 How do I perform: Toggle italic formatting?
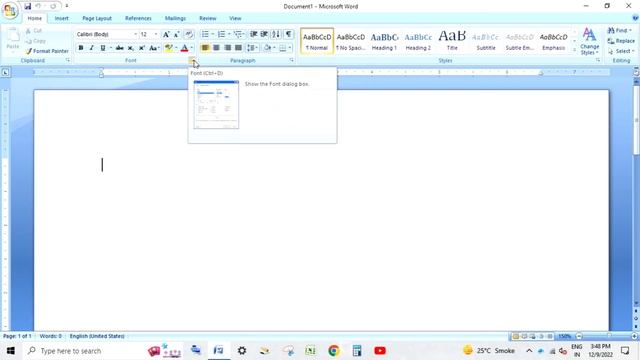[x=91, y=48]
